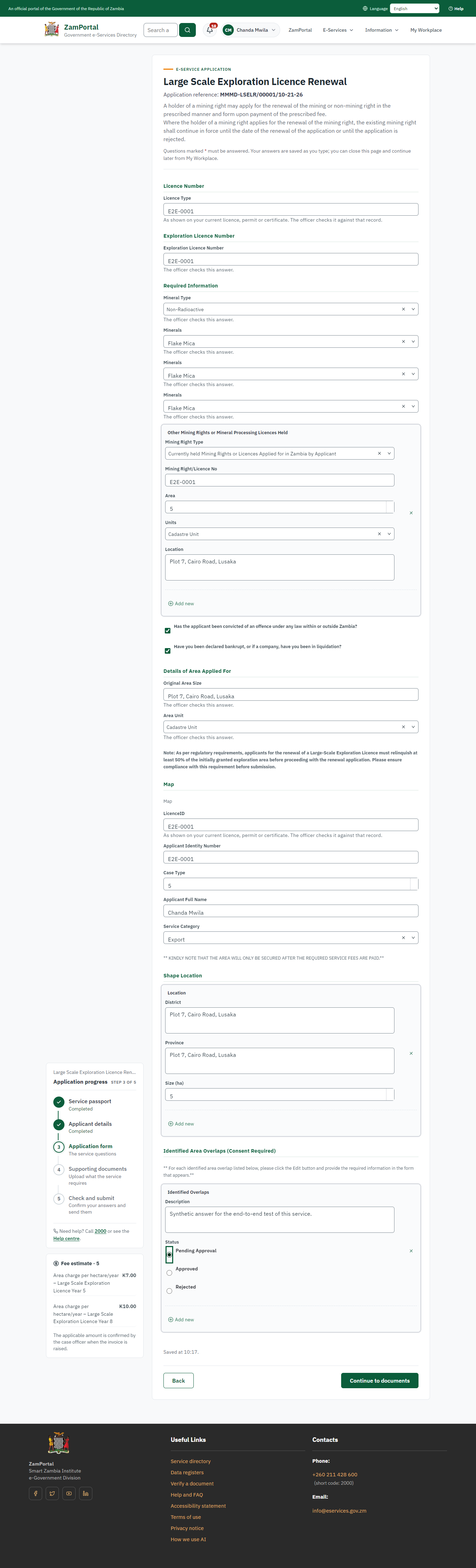Screen dimensions: 476x1568
Task: Open the YouTube icon in footer
Action: point(69,1493)
